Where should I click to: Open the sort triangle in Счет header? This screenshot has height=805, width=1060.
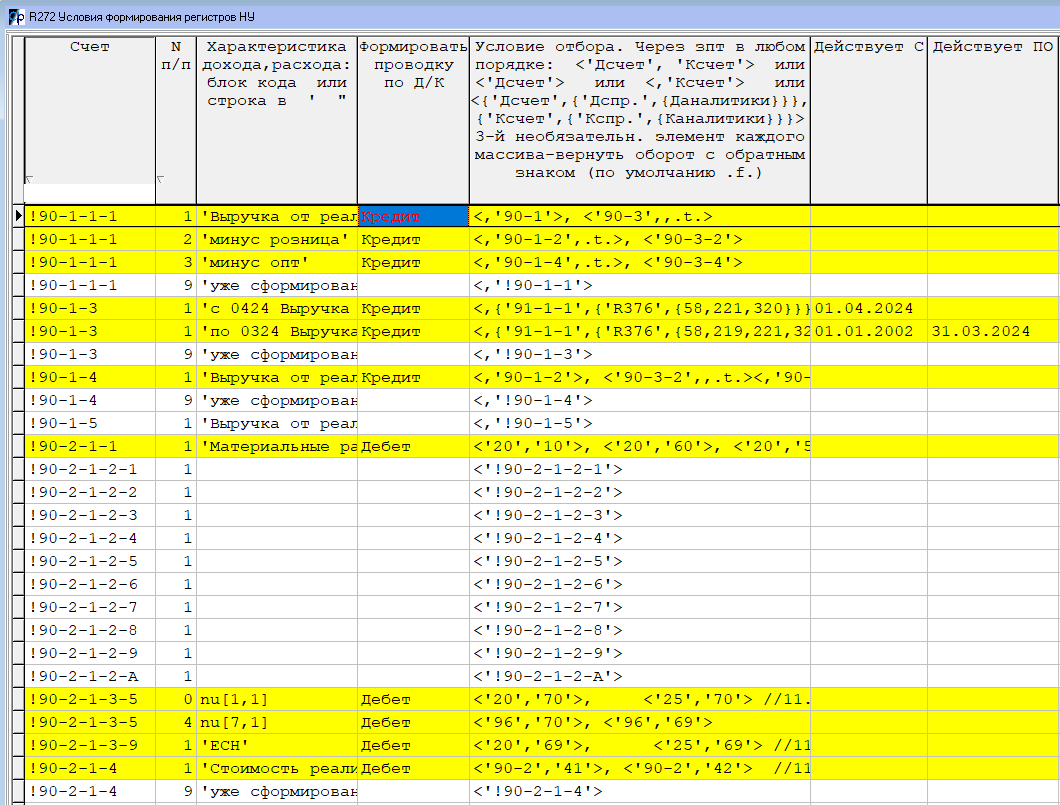point(29,180)
